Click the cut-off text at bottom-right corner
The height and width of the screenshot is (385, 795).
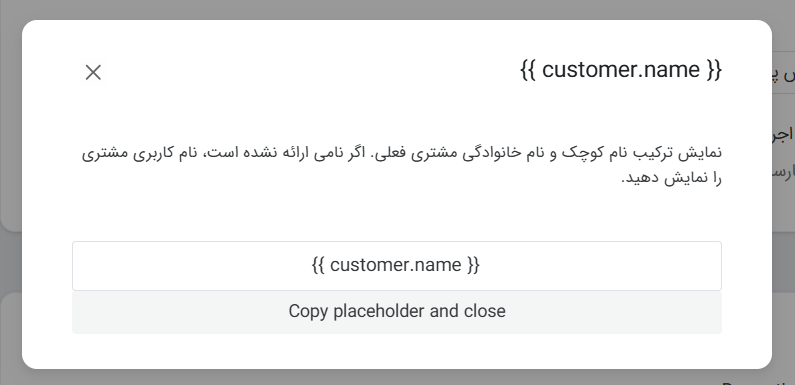pos(758,381)
